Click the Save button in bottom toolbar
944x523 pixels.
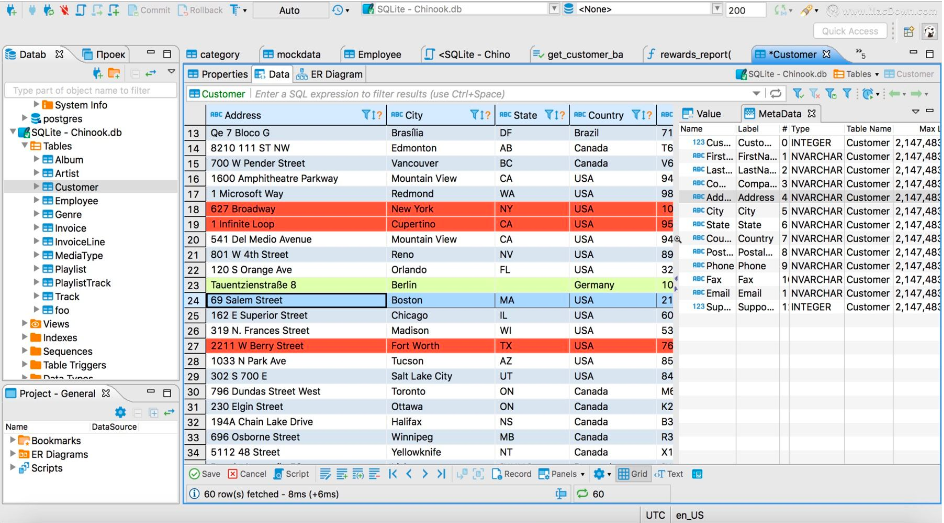coord(205,474)
